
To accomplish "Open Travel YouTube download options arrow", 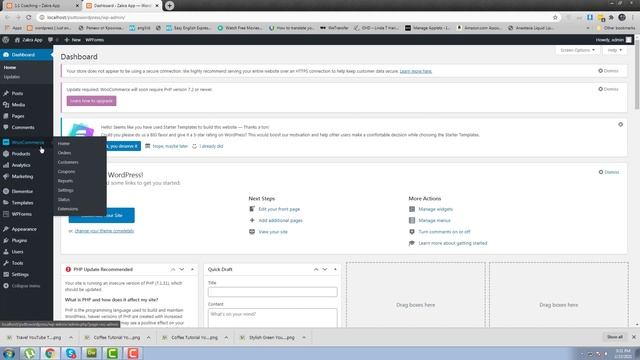I will click(71, 338).
